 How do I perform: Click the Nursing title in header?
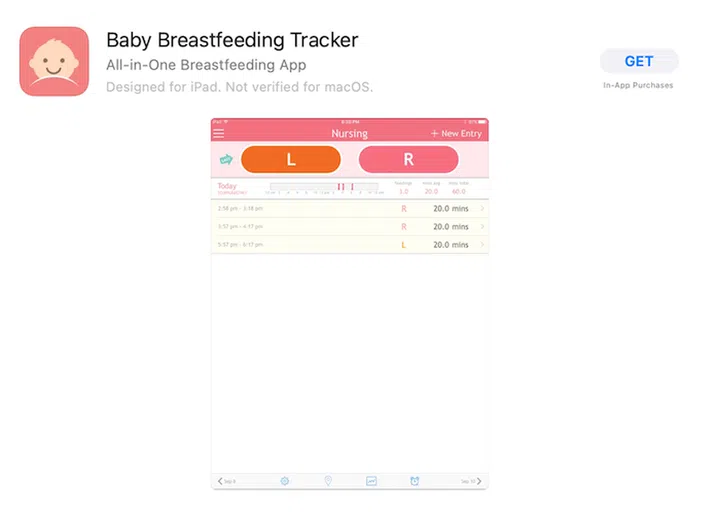(x=349, y=133)
